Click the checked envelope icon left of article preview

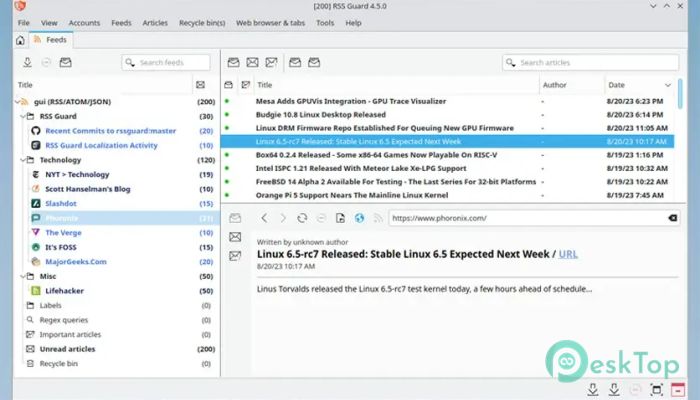click(235, 256)
